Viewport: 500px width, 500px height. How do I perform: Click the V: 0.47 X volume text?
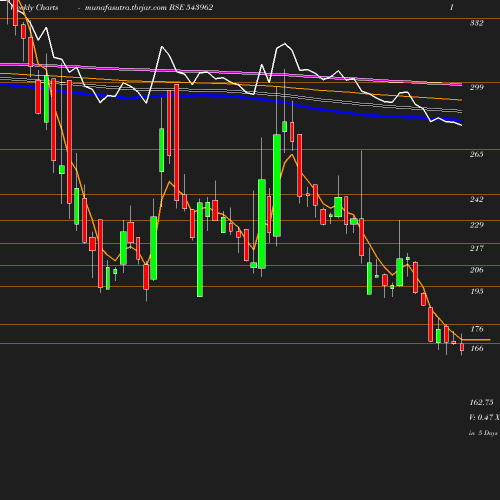pos(484,417)
